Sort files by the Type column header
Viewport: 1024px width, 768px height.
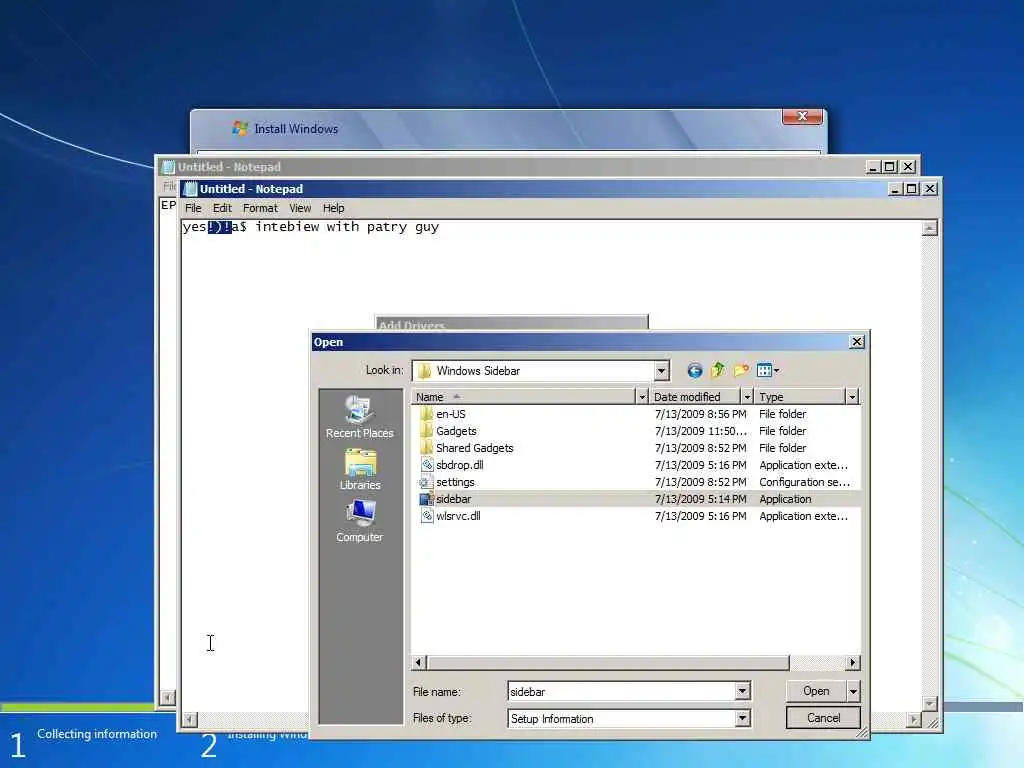(800, 397)
